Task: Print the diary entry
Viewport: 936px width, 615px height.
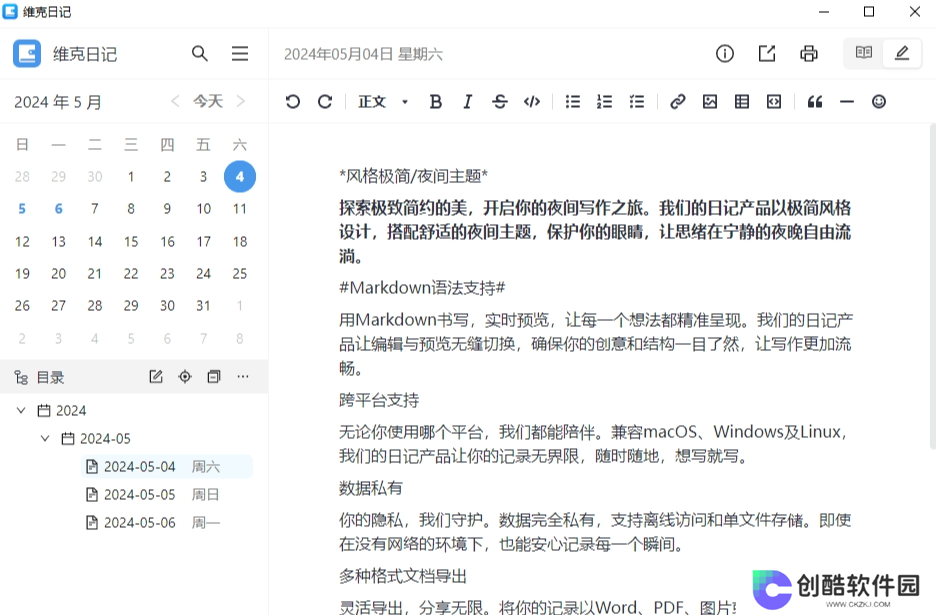Action: click(809, 54)
